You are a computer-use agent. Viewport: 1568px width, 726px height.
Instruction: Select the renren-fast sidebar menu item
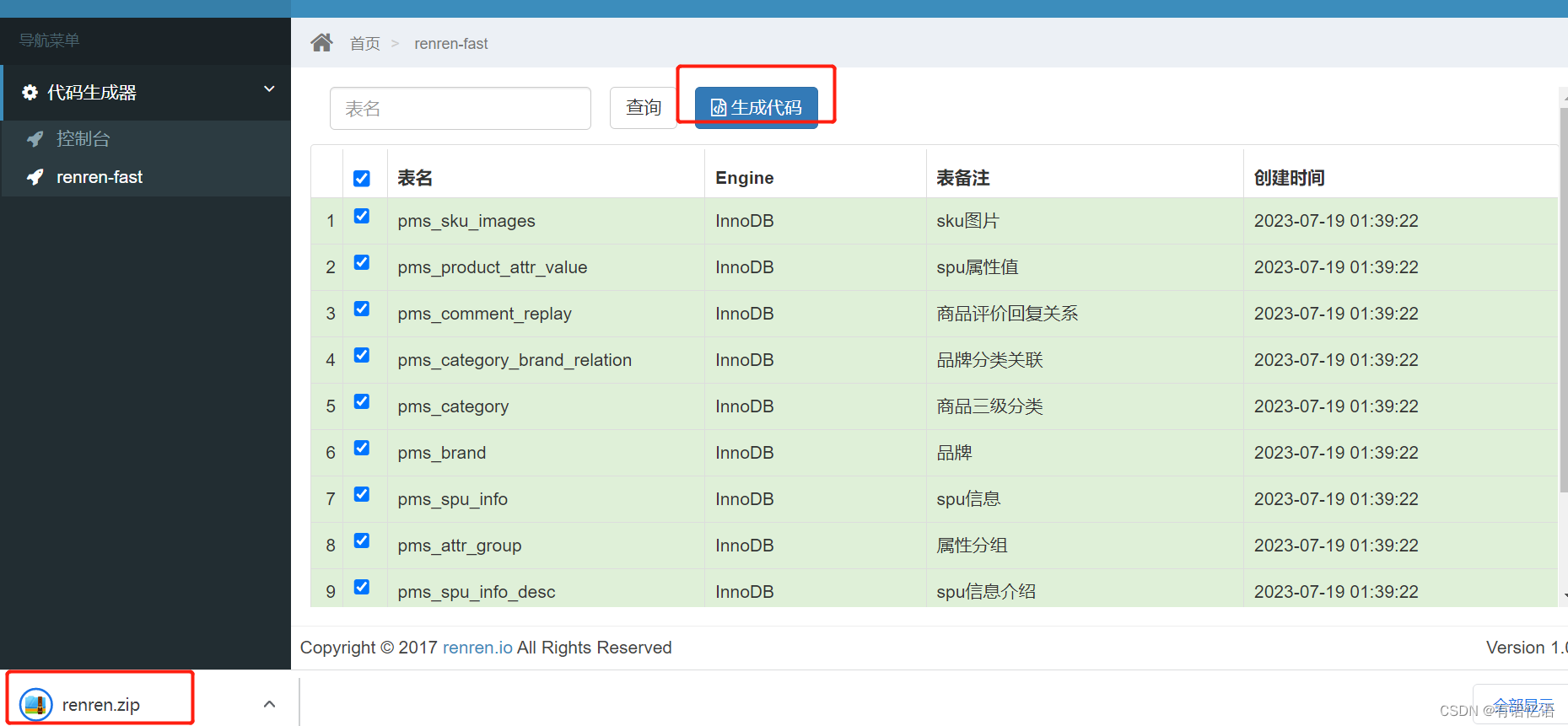pyautogui.click(x=146, y=177)
